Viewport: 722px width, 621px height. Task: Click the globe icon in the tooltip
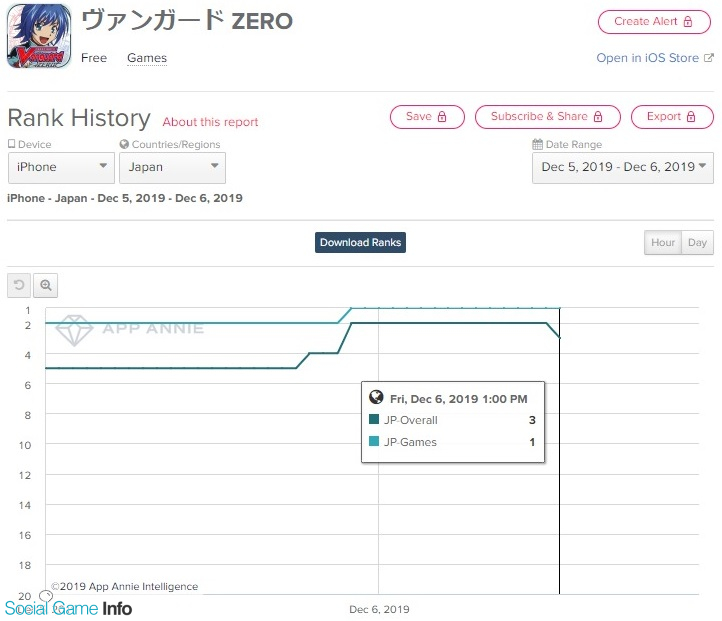[376, 397]
